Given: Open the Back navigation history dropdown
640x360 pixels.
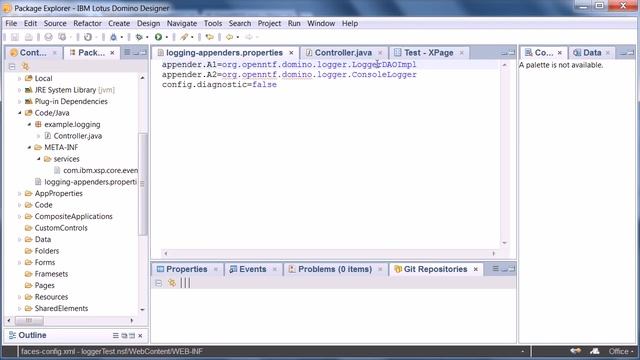Looking at the screenshot, I should pyautogui.click(x=238, y=38).
